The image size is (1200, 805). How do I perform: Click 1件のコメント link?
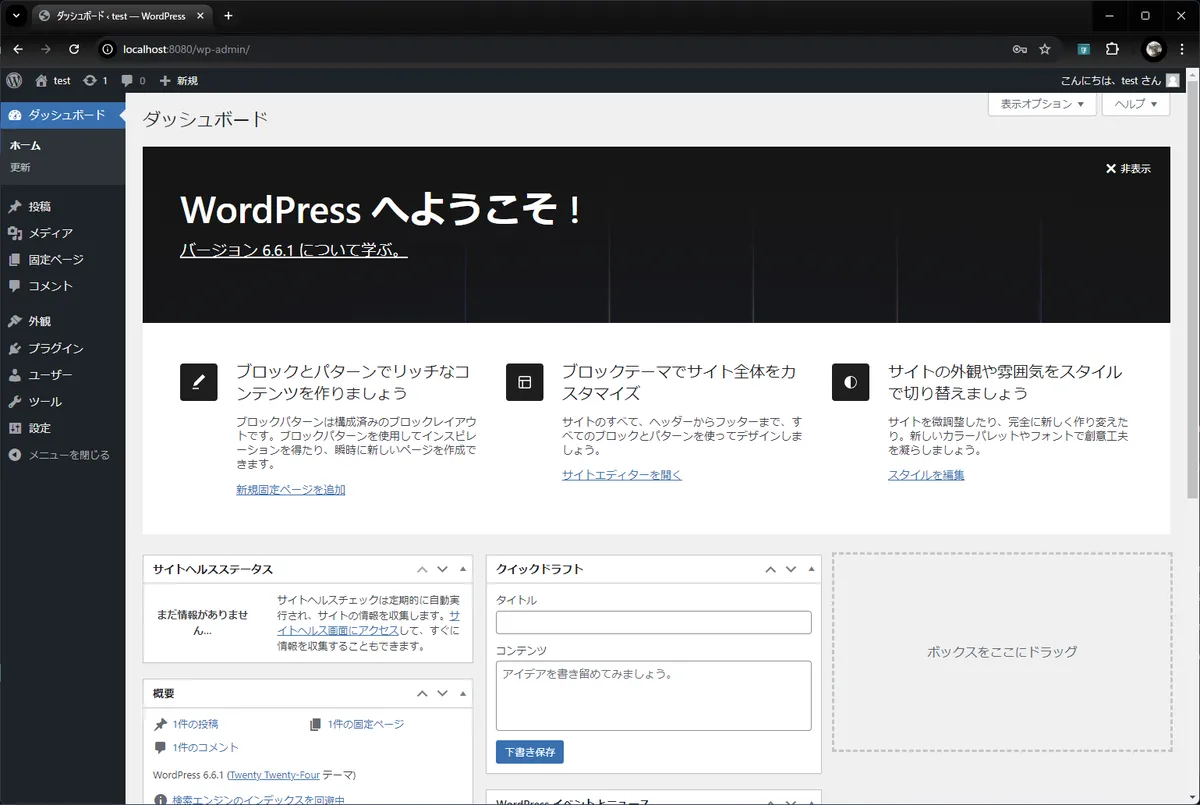205,748
